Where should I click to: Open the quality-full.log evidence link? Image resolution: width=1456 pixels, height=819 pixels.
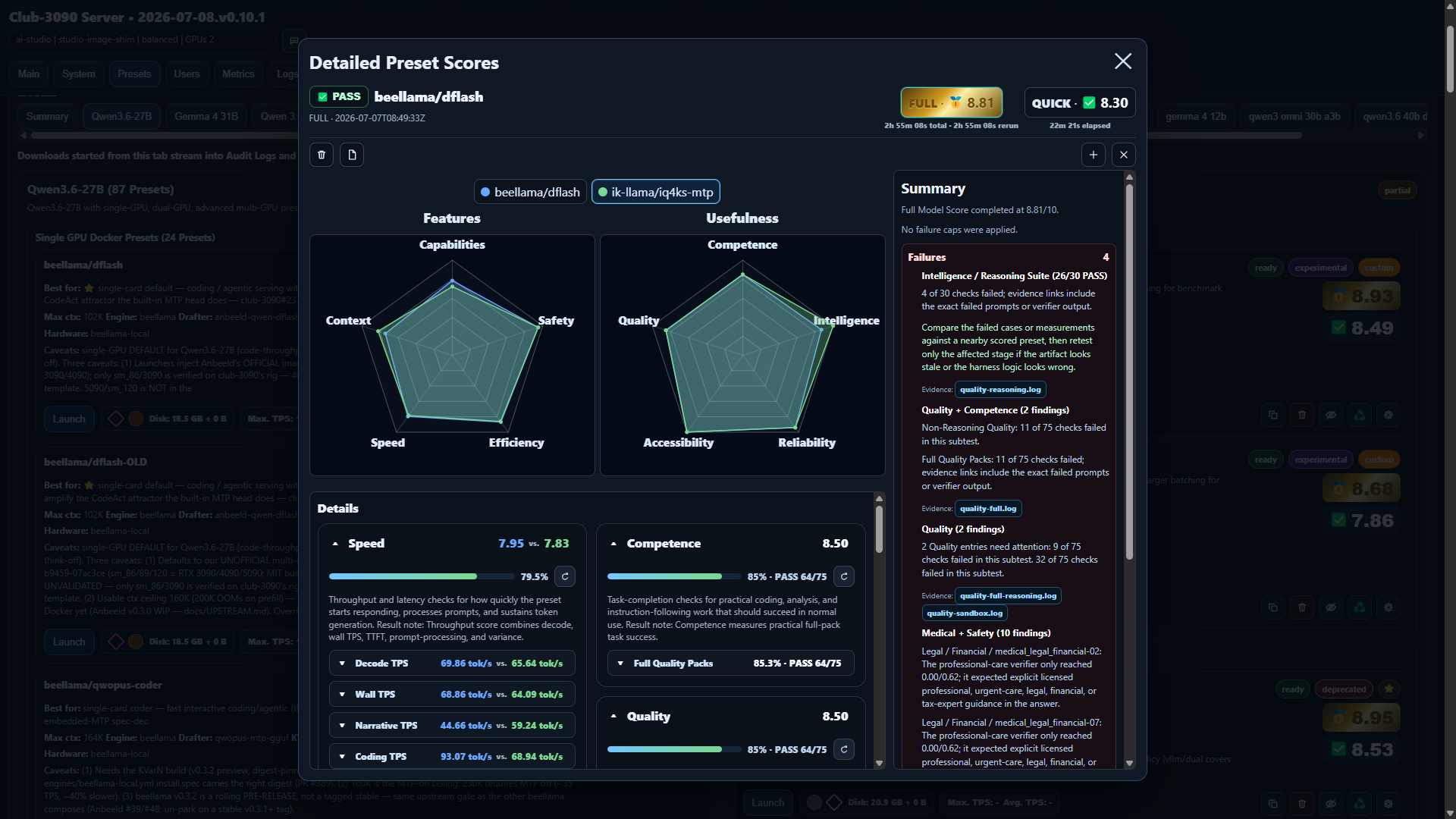988,509
